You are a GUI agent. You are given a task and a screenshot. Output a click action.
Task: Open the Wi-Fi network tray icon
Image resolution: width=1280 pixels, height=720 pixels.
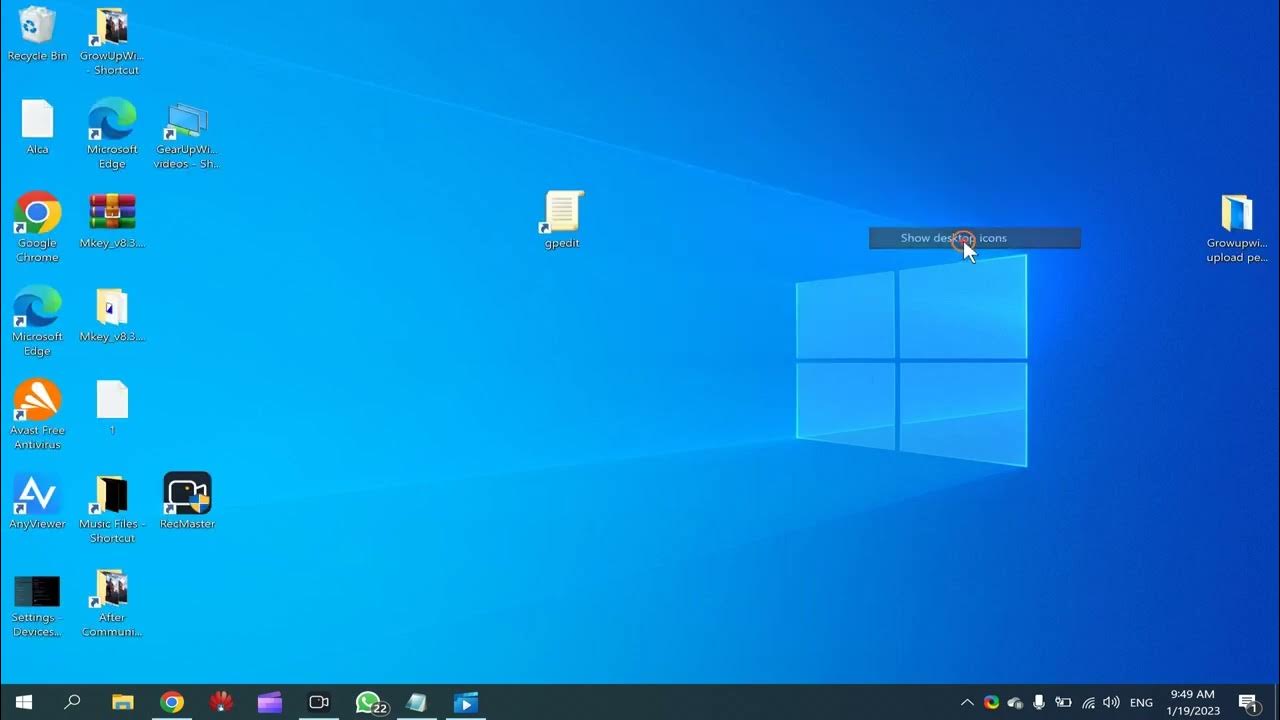[1088, 702]
